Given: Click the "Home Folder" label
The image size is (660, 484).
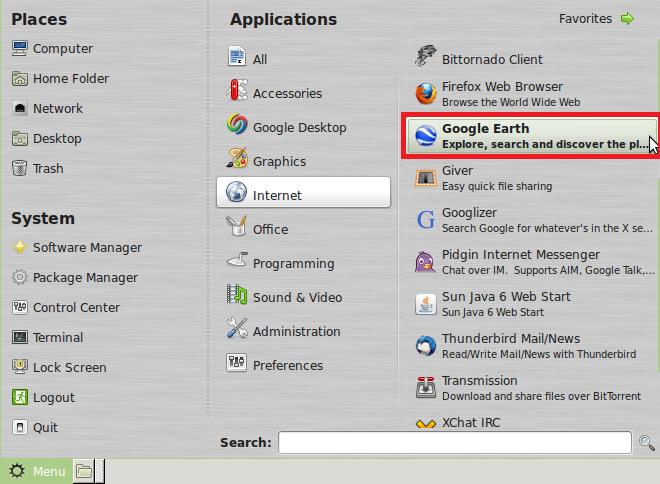Looking at the screenshot, I should pyautogui.click(x=71, y=78).
